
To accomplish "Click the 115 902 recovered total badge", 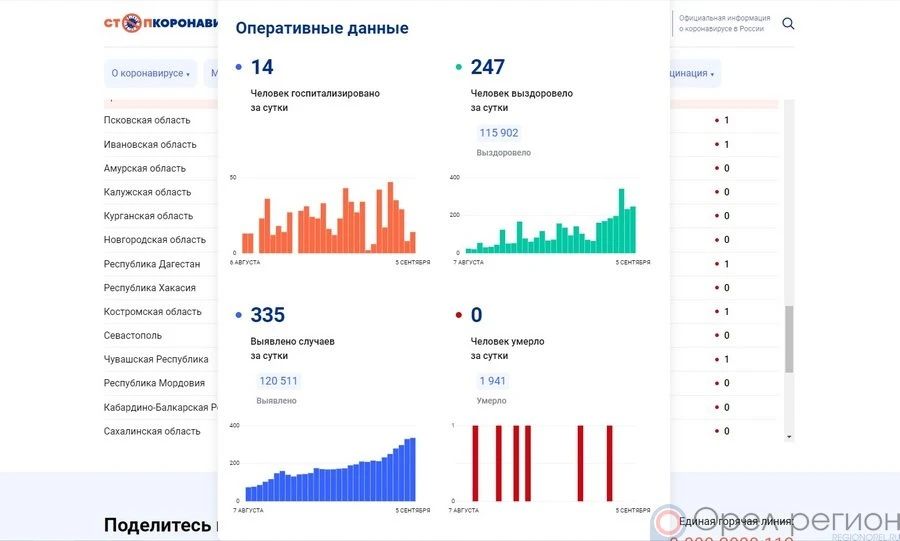I will (499, 133).
